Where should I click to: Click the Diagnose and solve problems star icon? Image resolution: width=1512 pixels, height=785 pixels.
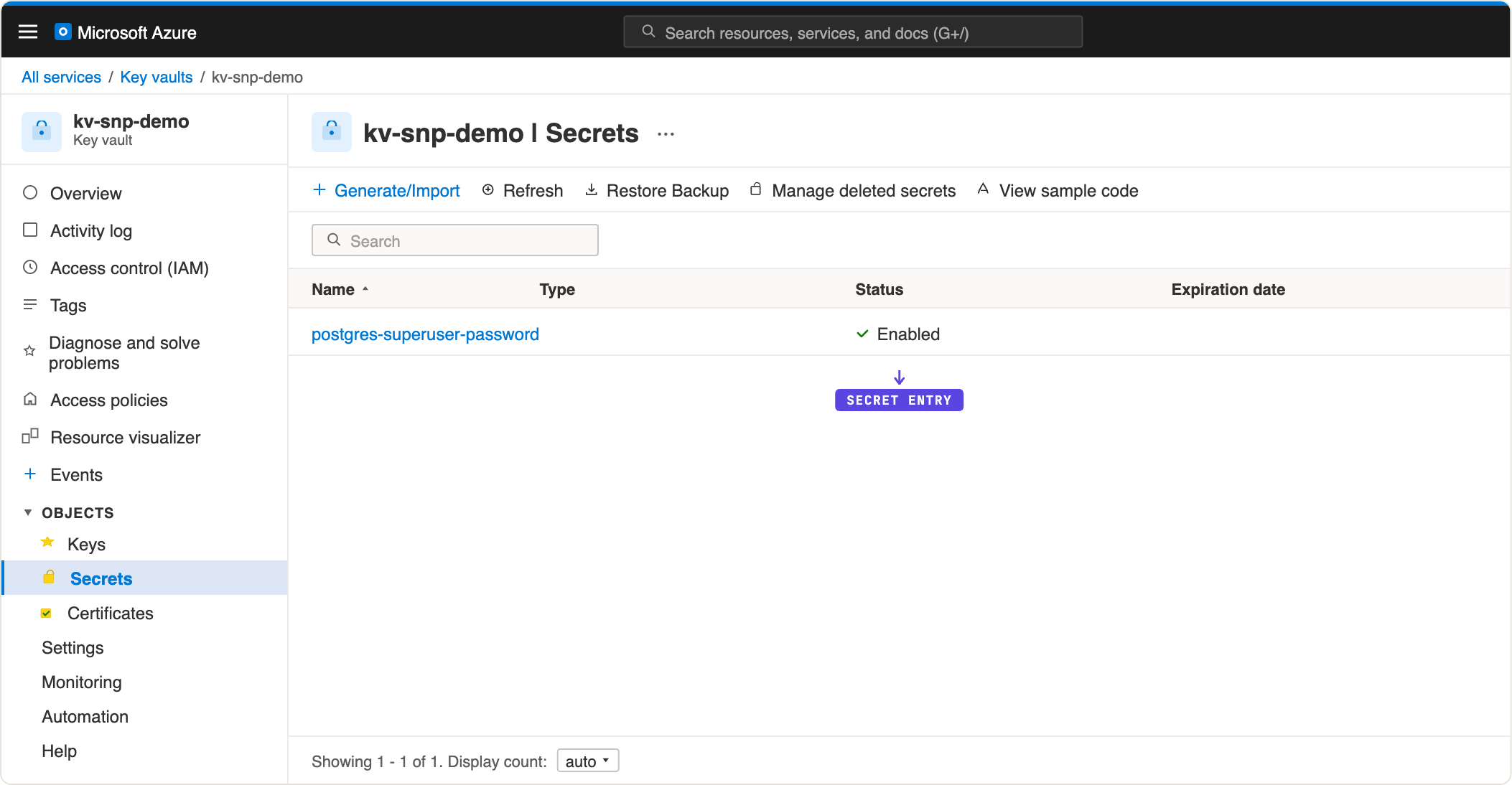29,351
